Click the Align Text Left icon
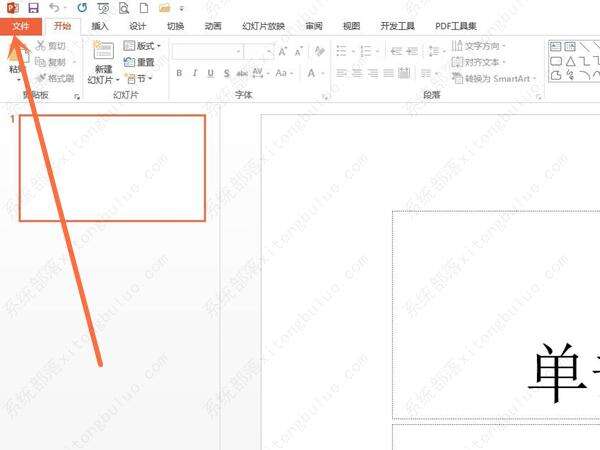The height and width of the screenshot is (450, 600). 341,73
